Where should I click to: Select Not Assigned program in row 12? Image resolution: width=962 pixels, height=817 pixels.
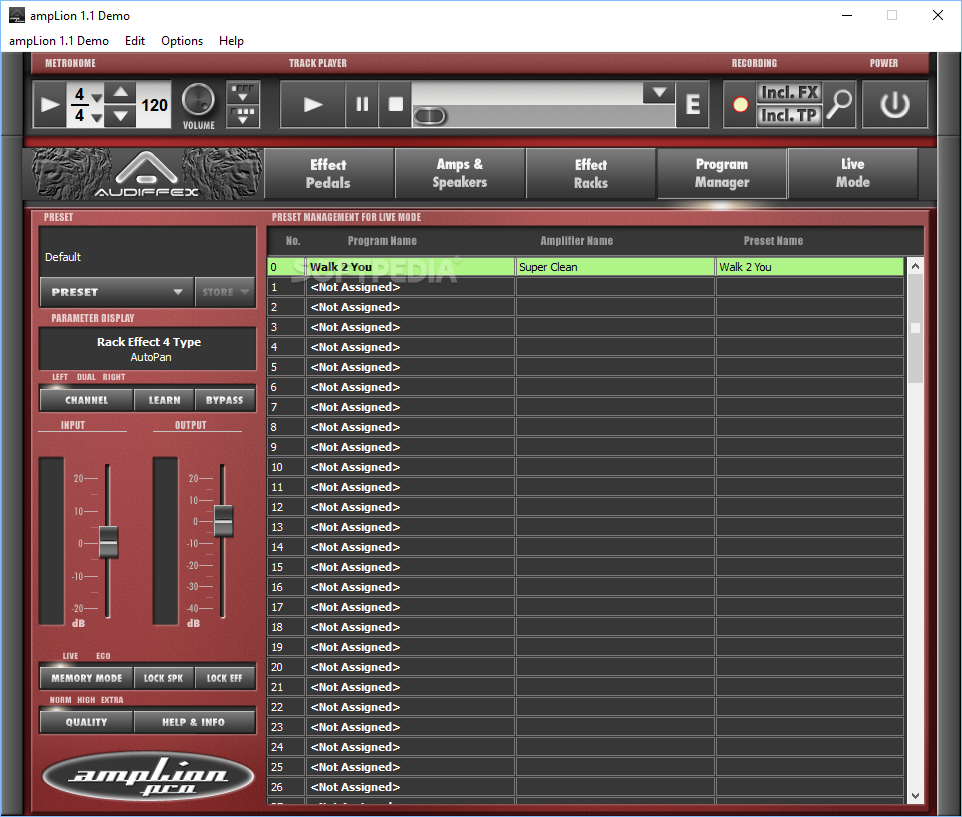point(410,507)
